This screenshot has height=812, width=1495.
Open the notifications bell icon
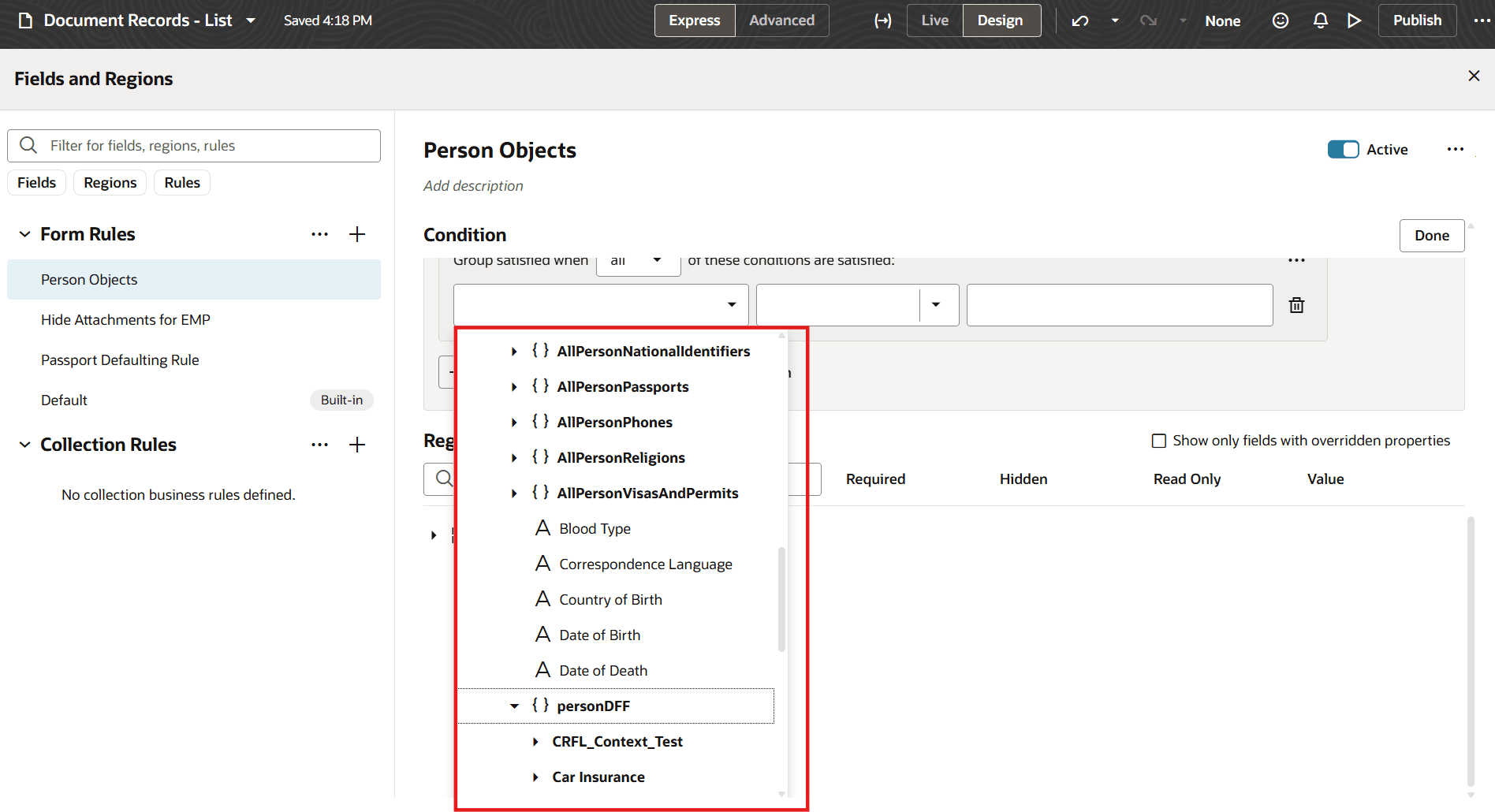[1321, 20]
